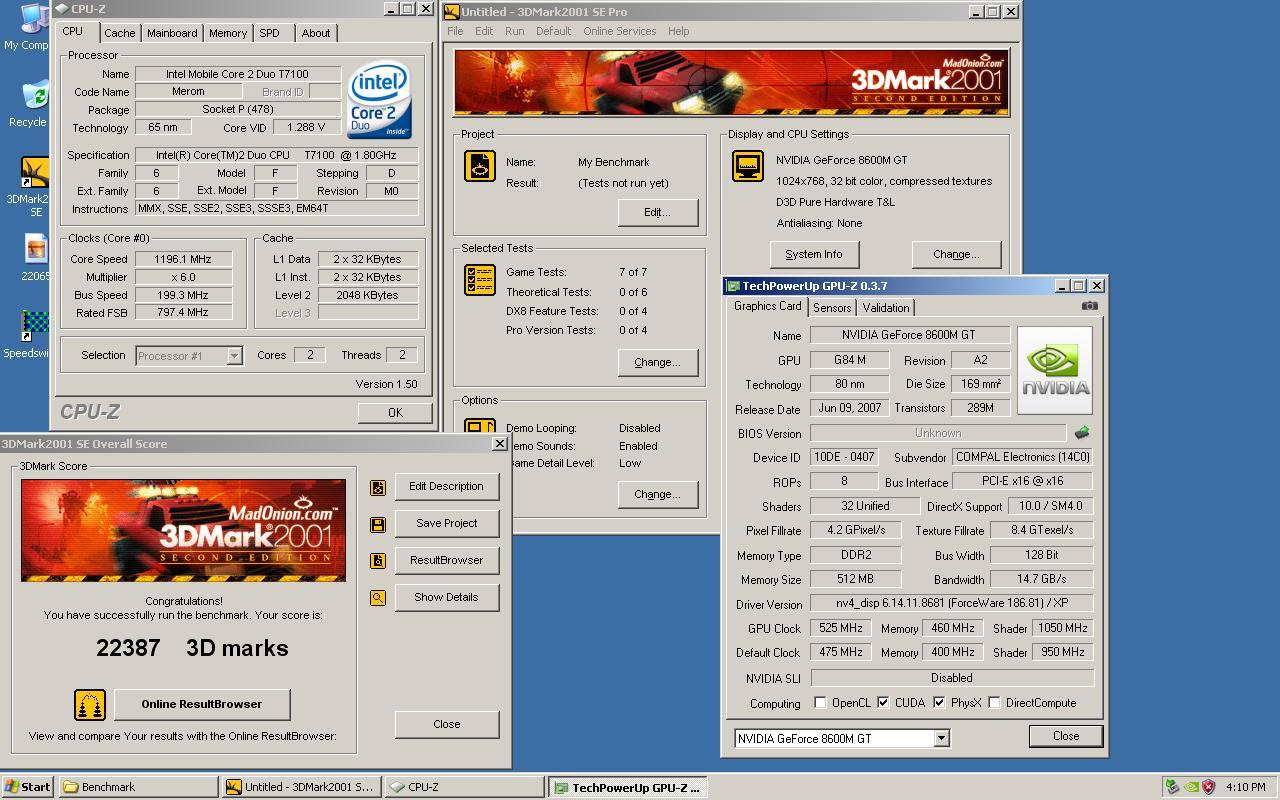
Task: Click the ResultBrowser button
Action: coord(446,560)
